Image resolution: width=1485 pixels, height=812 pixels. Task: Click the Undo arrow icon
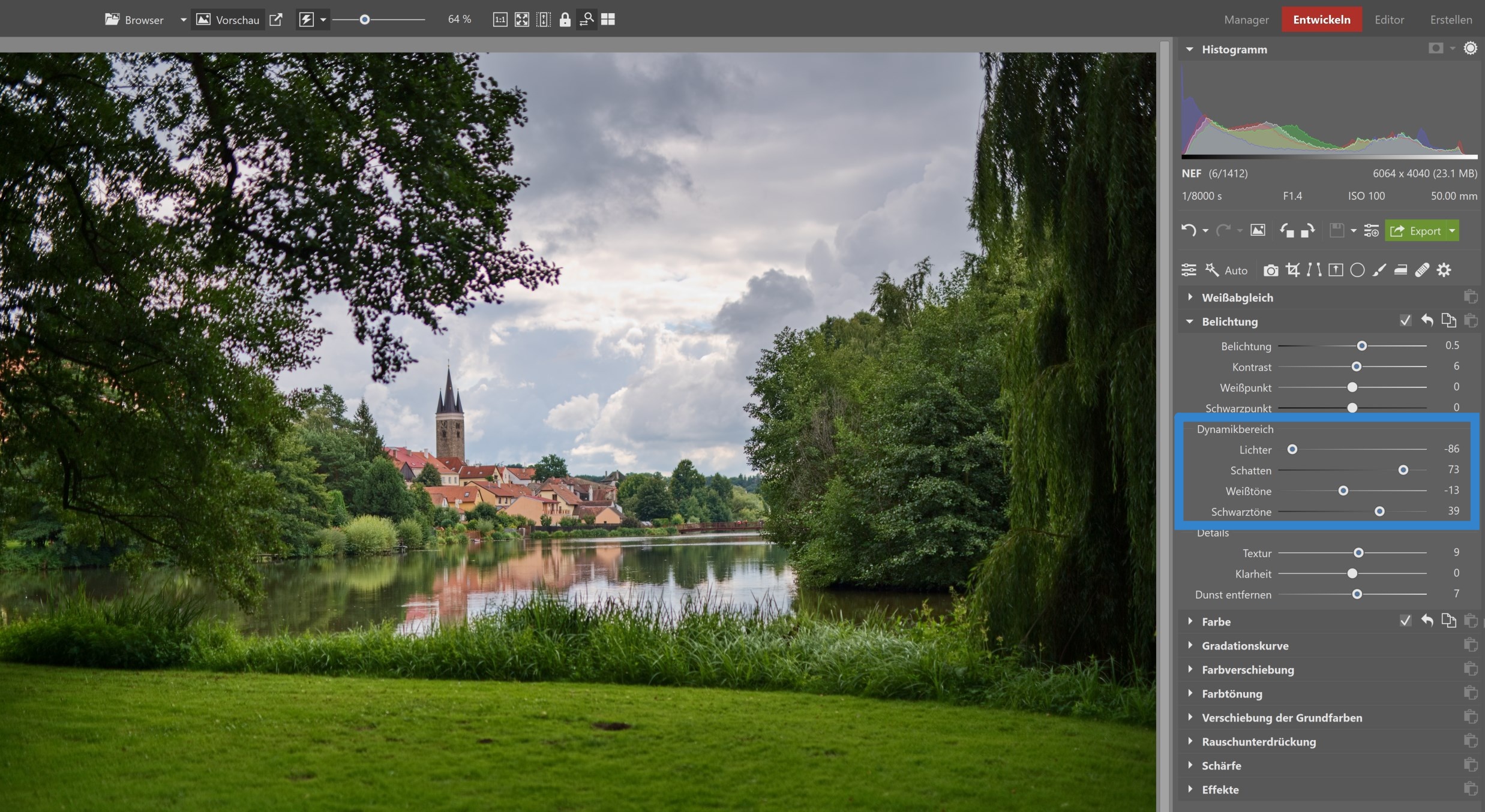[1188, 231]
